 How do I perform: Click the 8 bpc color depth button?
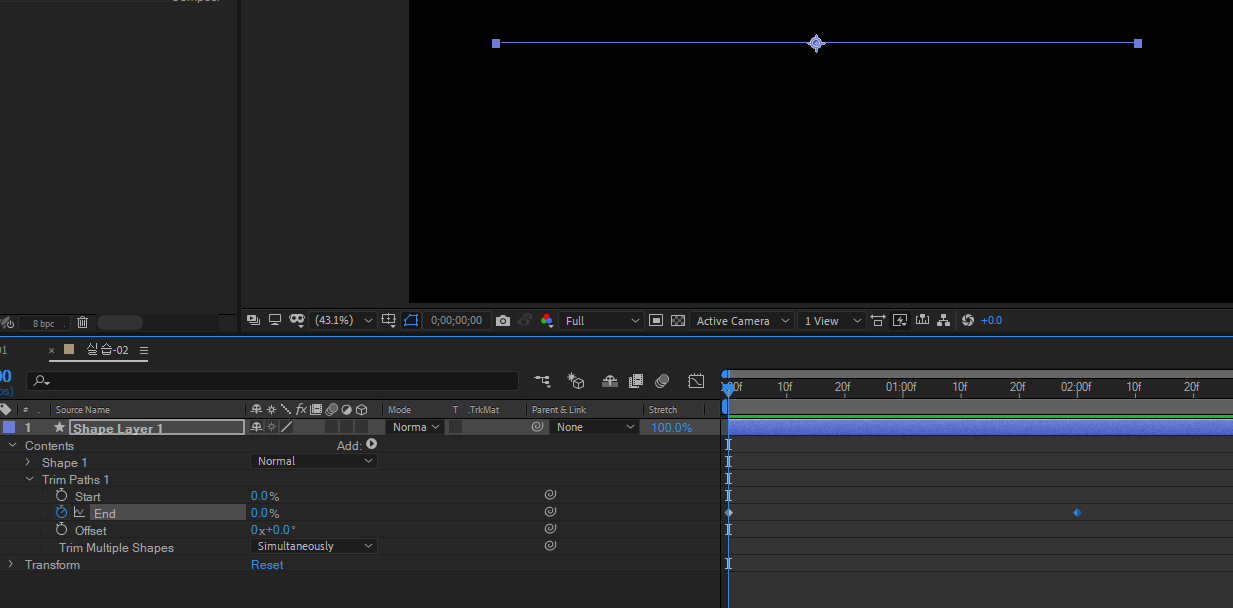(x=43, y=323)
